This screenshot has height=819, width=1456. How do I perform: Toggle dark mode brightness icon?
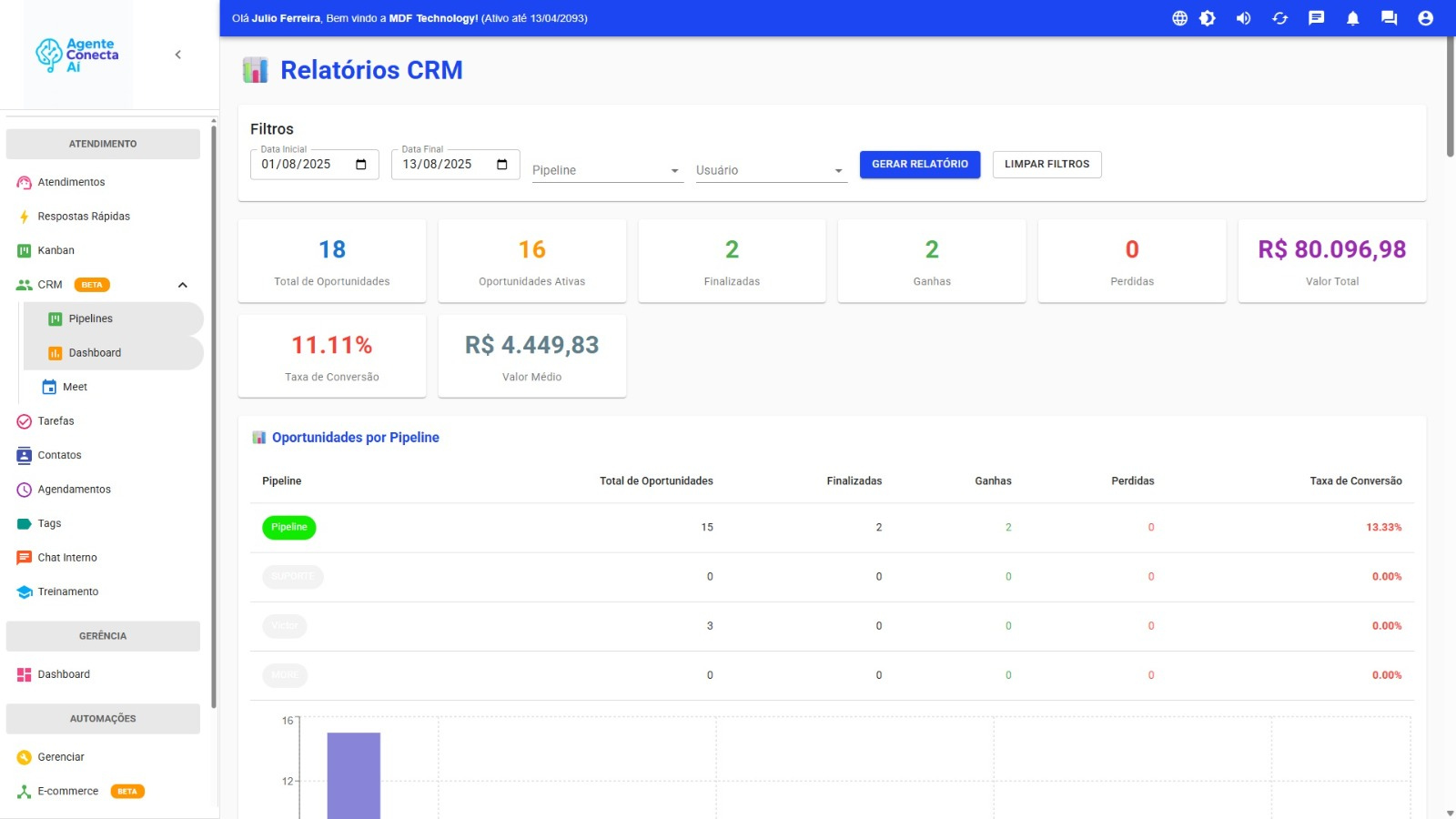(1208, 18)
